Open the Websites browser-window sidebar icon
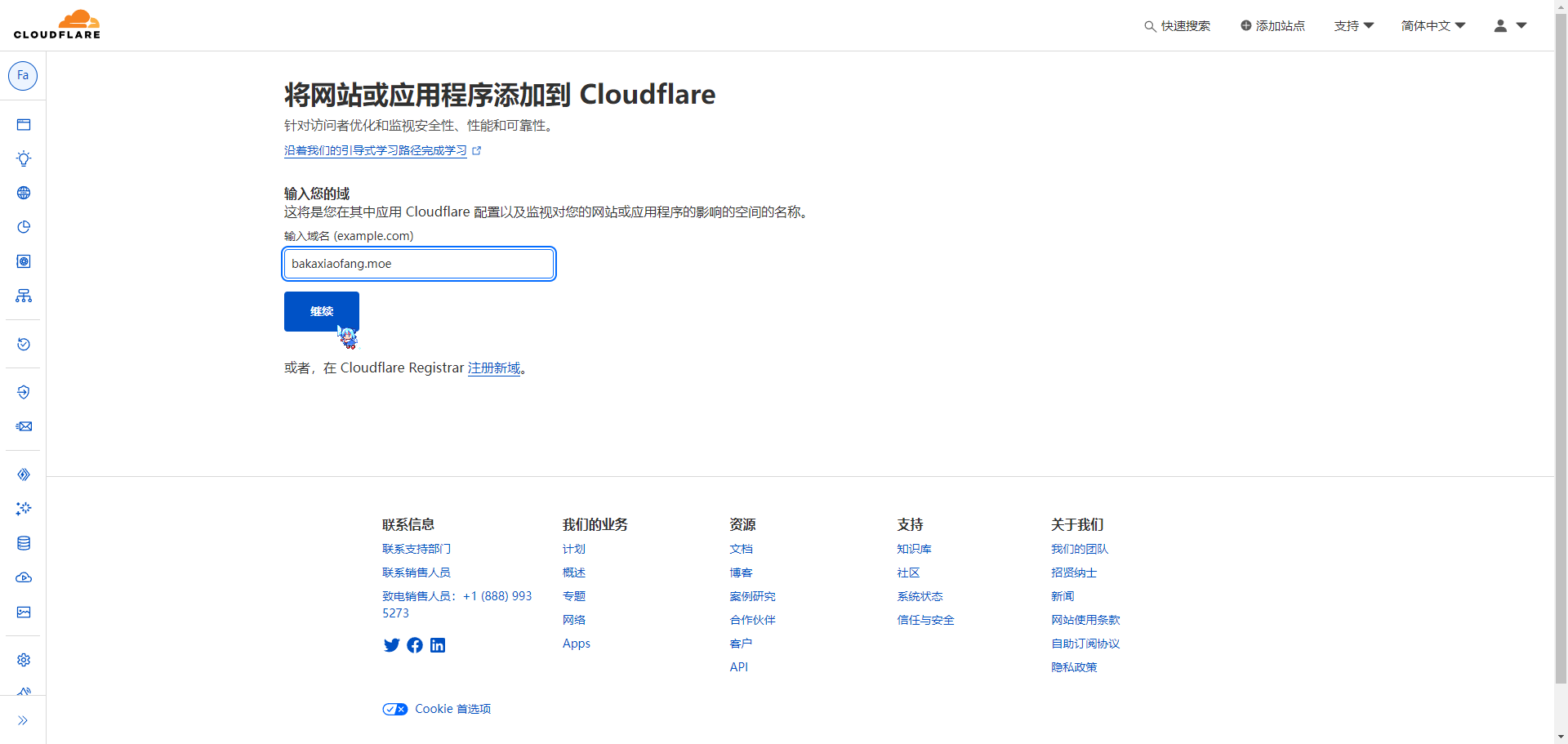This screenshot has width=1568, height=744. click(24, 125)
